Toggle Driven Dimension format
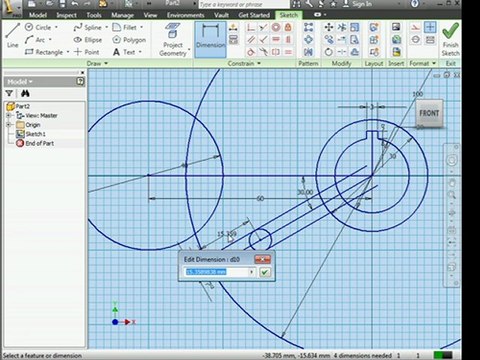Screen dimensions: 480x360 tap(430, 40)
